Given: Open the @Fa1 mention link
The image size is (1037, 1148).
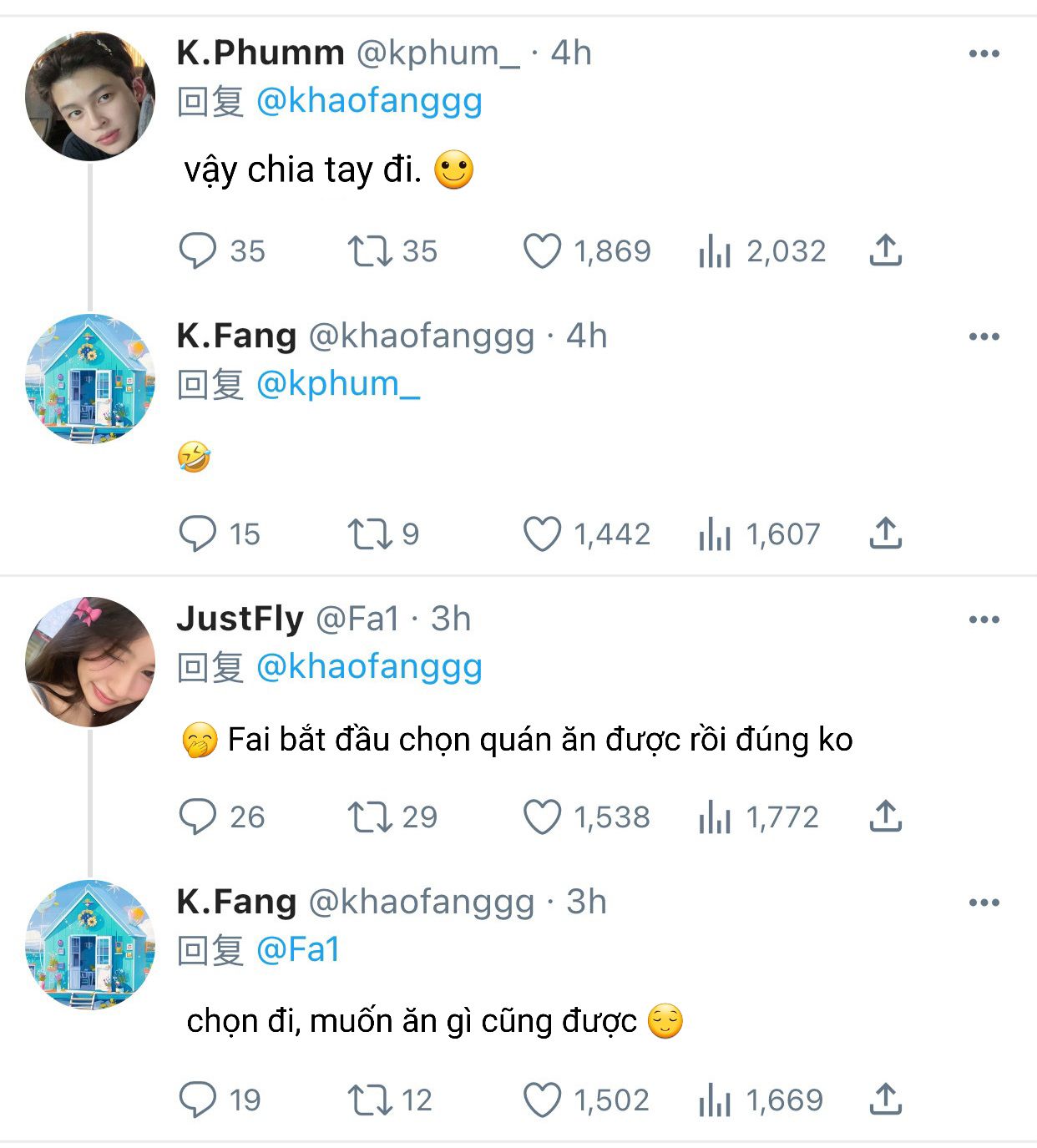Looking at the screenshot, I should pyautogui.click(x=298, y=950).
